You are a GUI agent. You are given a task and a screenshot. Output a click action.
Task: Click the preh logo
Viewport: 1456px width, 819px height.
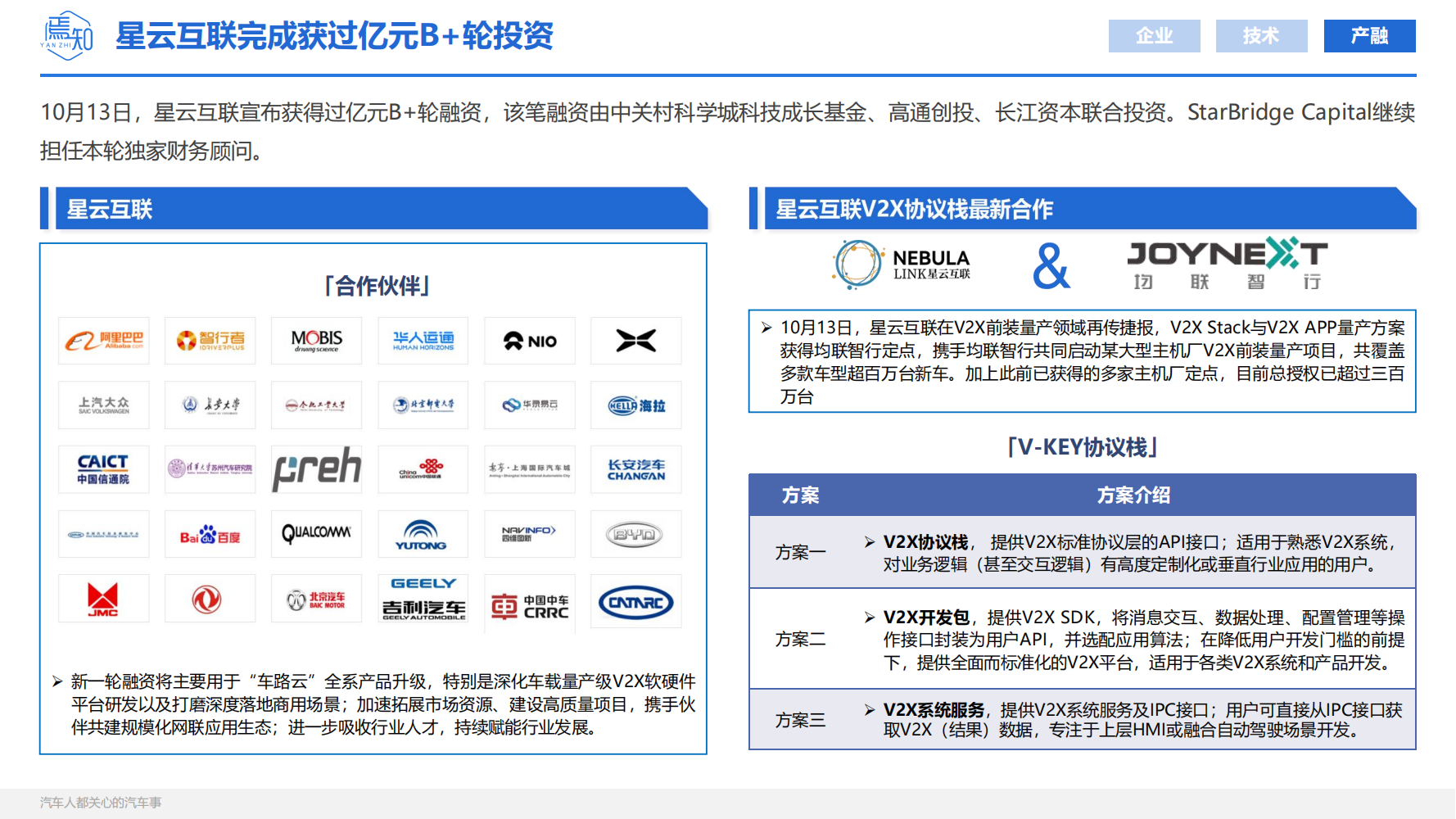[x=317, y=469]
